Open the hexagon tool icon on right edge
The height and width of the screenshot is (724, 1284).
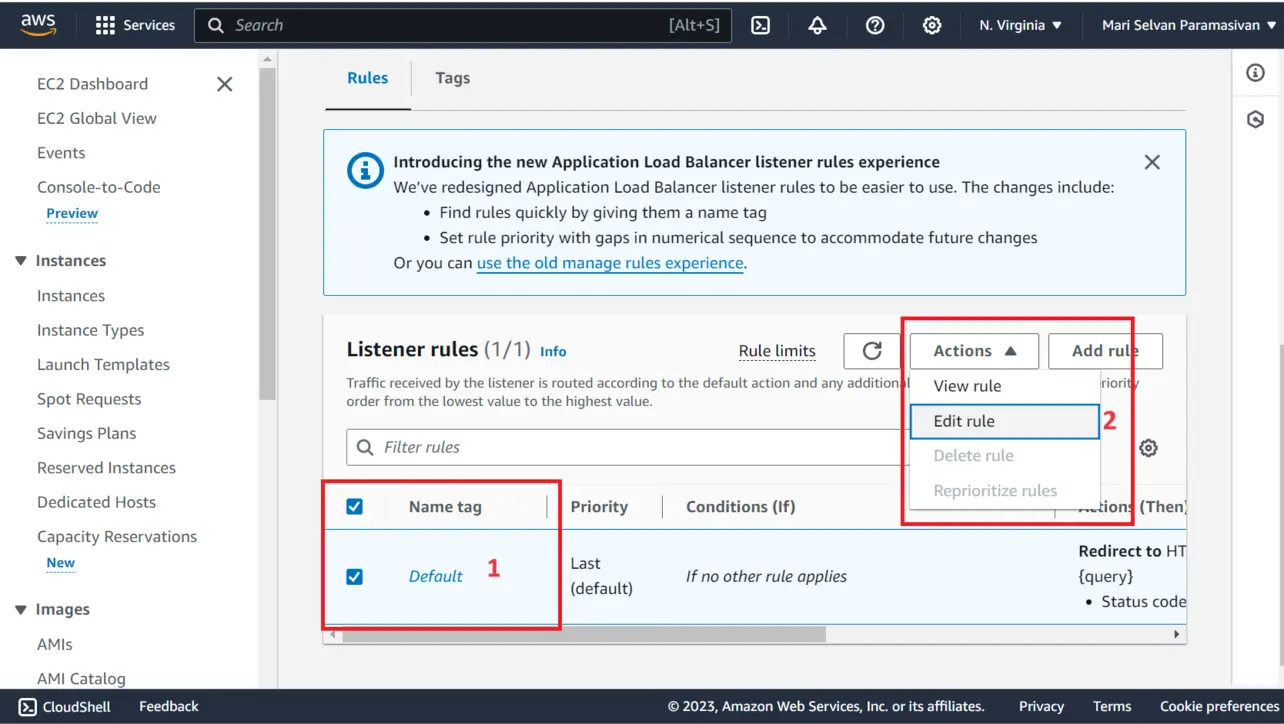(1256, 120)
